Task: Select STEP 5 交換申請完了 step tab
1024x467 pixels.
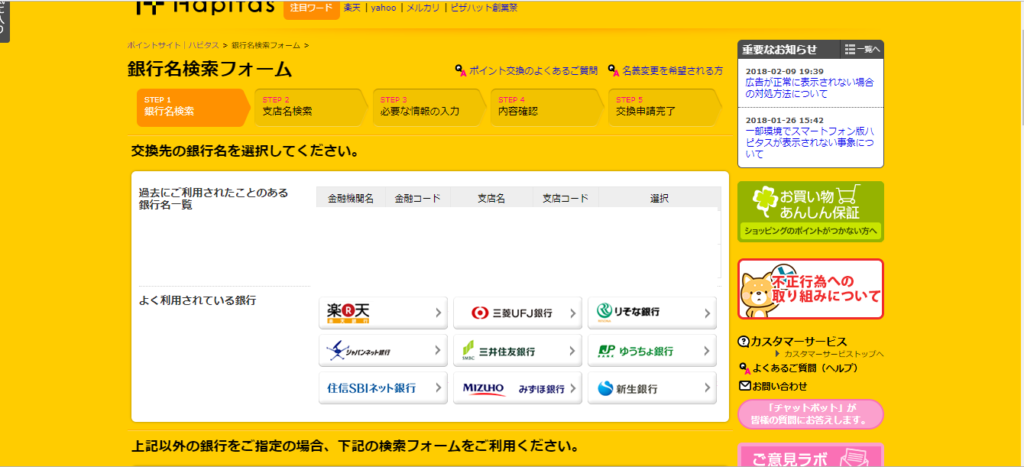Action: coord(665,107)
